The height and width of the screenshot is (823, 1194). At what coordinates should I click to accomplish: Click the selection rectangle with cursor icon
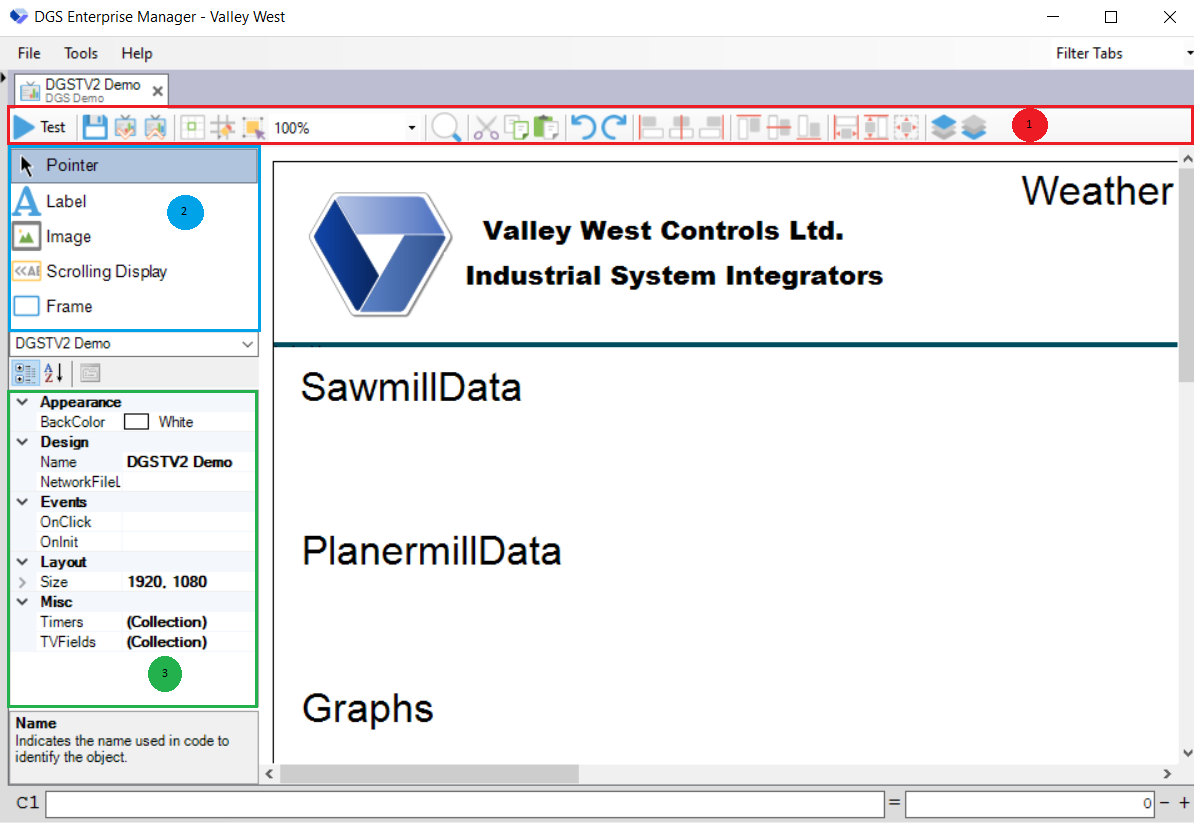[253, 127]
